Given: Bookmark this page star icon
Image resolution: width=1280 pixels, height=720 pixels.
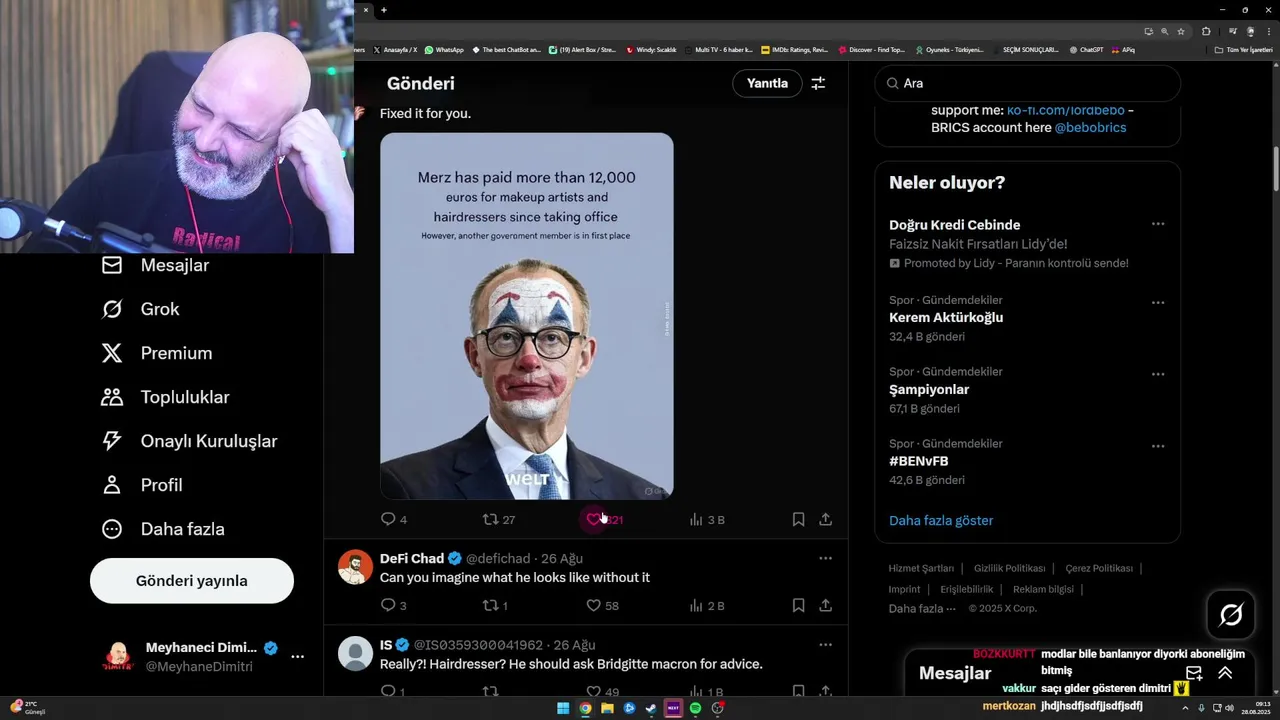Looking at the screenshot, I should click(1181, 31).
